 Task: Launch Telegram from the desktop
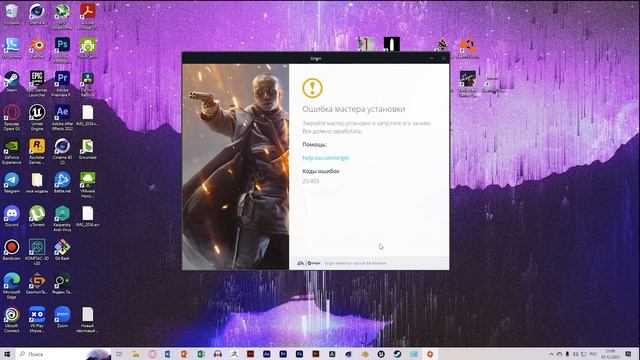point(11,182)
